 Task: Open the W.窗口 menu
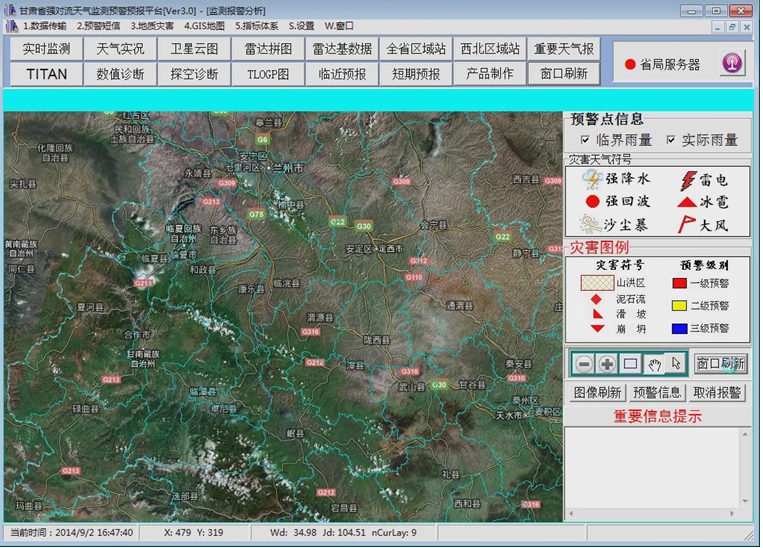pos(339,26)
